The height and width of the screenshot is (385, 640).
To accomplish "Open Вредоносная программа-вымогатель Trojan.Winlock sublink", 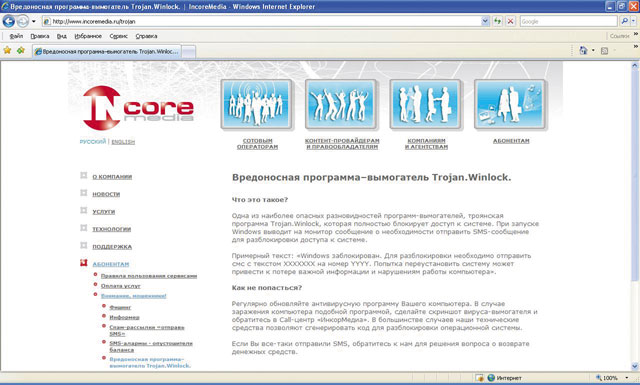I will pyautogui.click(x=150, y=363).
